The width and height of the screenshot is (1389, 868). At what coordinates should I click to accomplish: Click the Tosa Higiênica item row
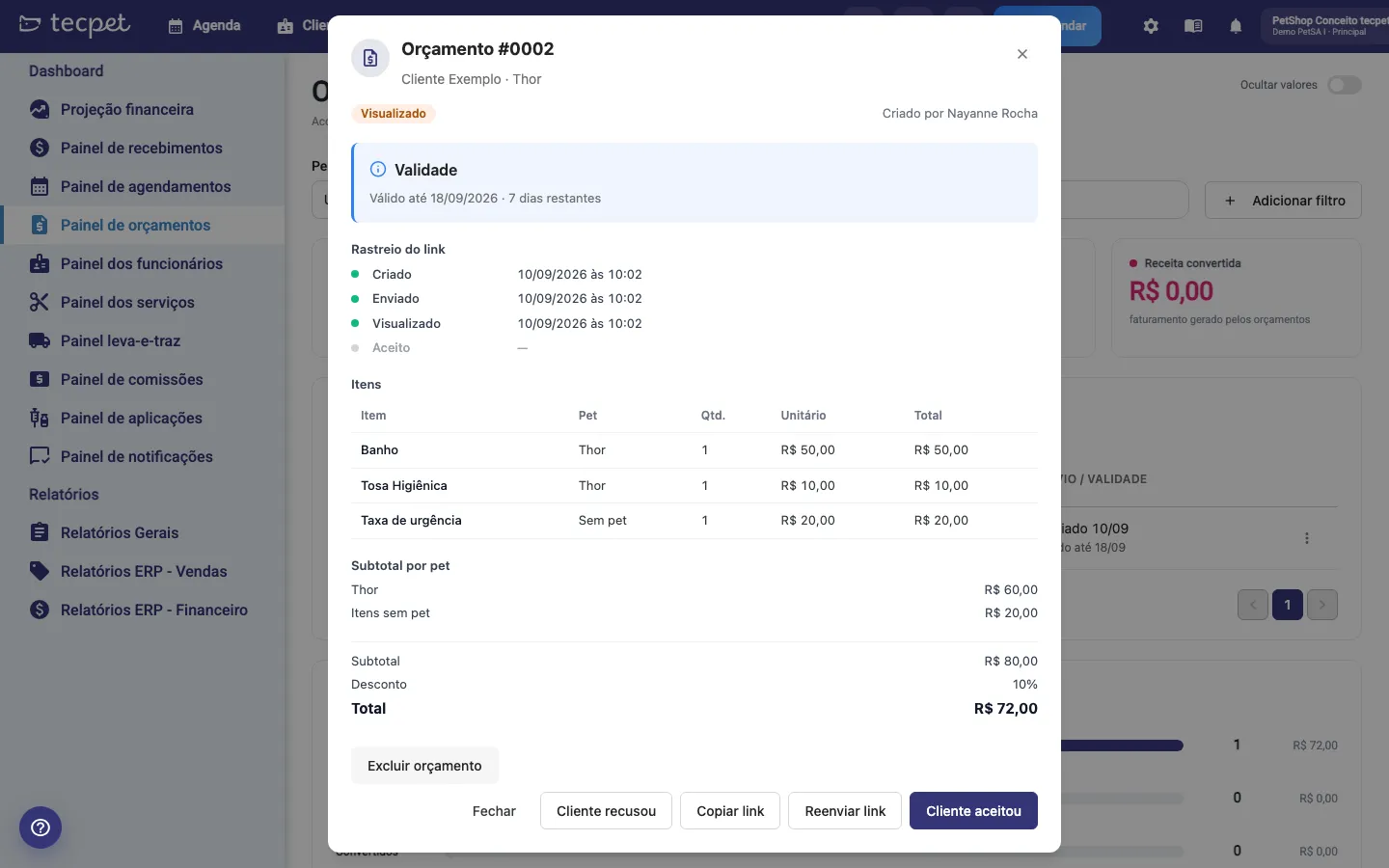pyautogui.click(x=694, y=486)
